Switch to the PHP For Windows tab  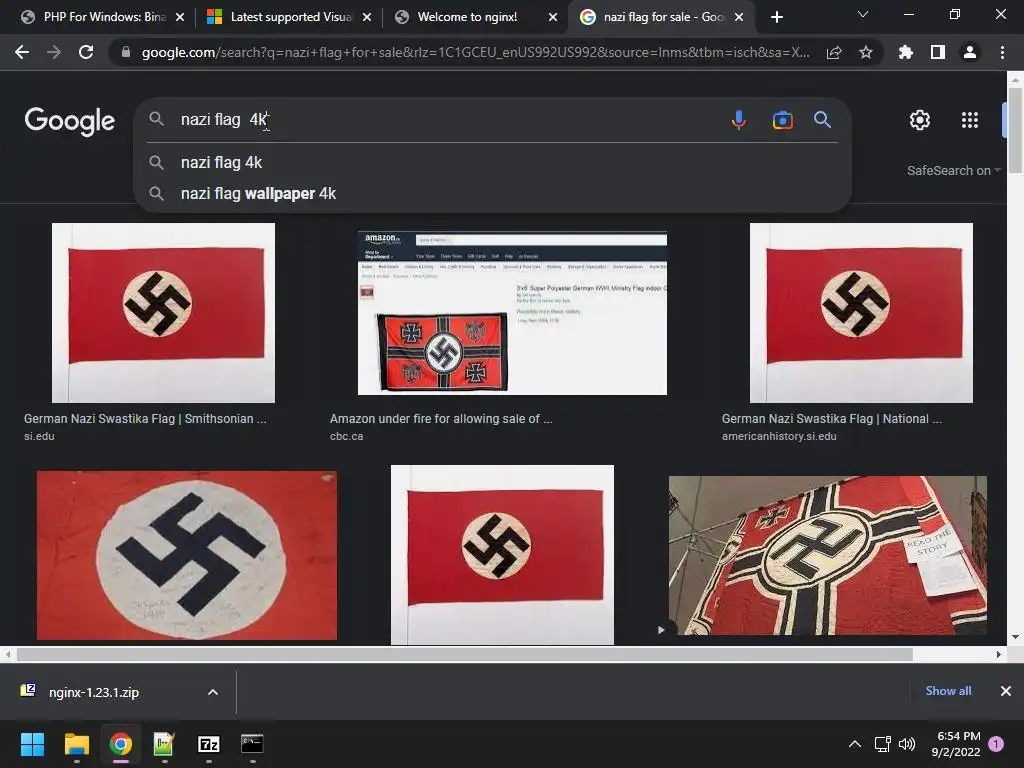(101, 17)
